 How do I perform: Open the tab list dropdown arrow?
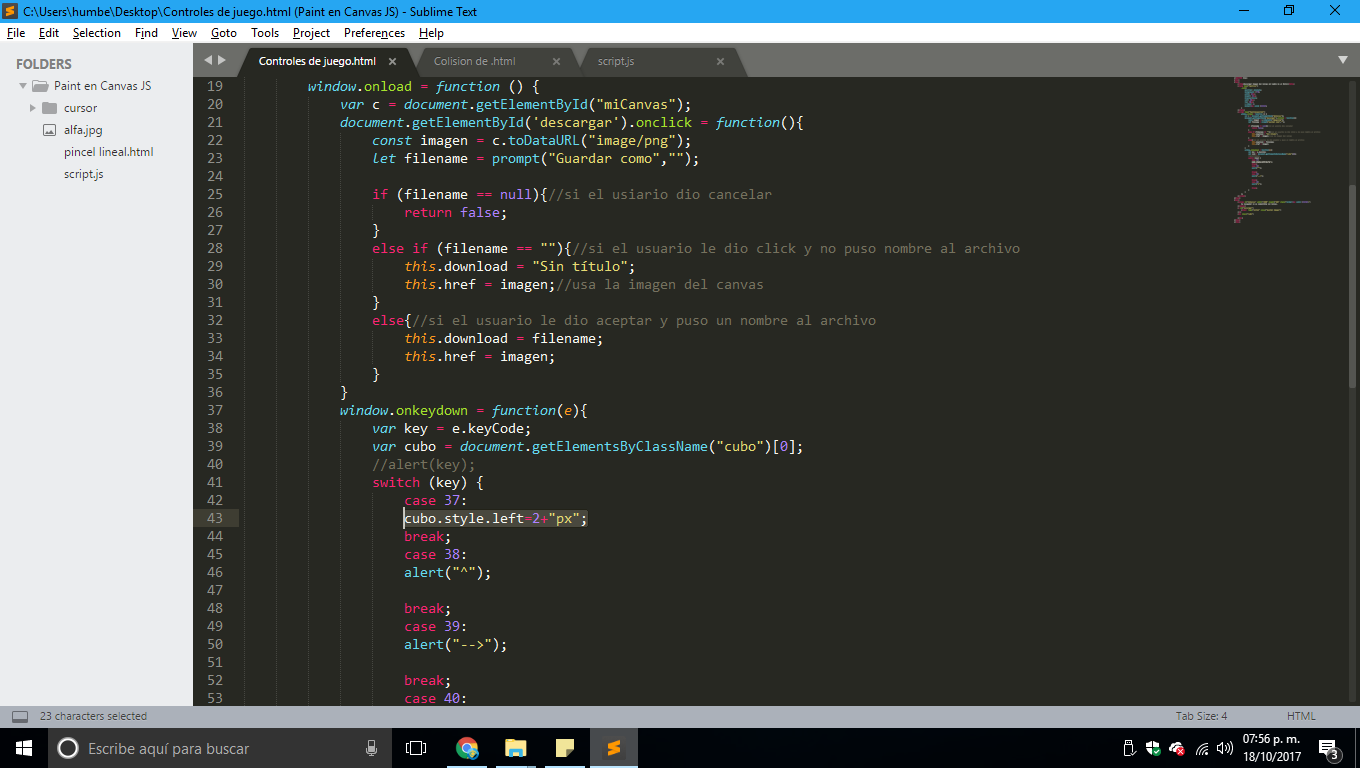point(1342,60)
